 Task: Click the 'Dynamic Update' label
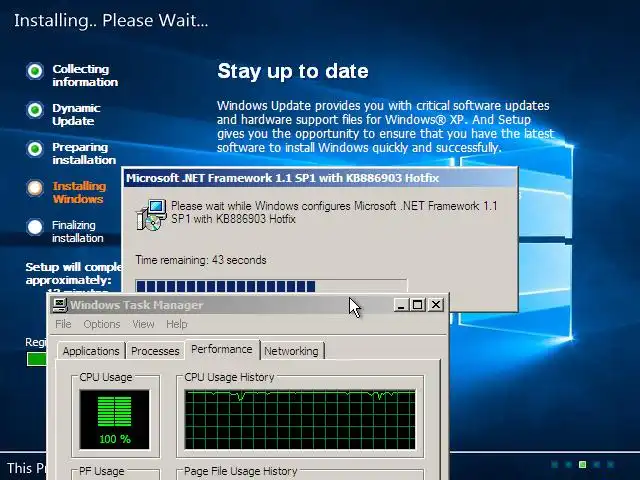(x=76, y=114)
